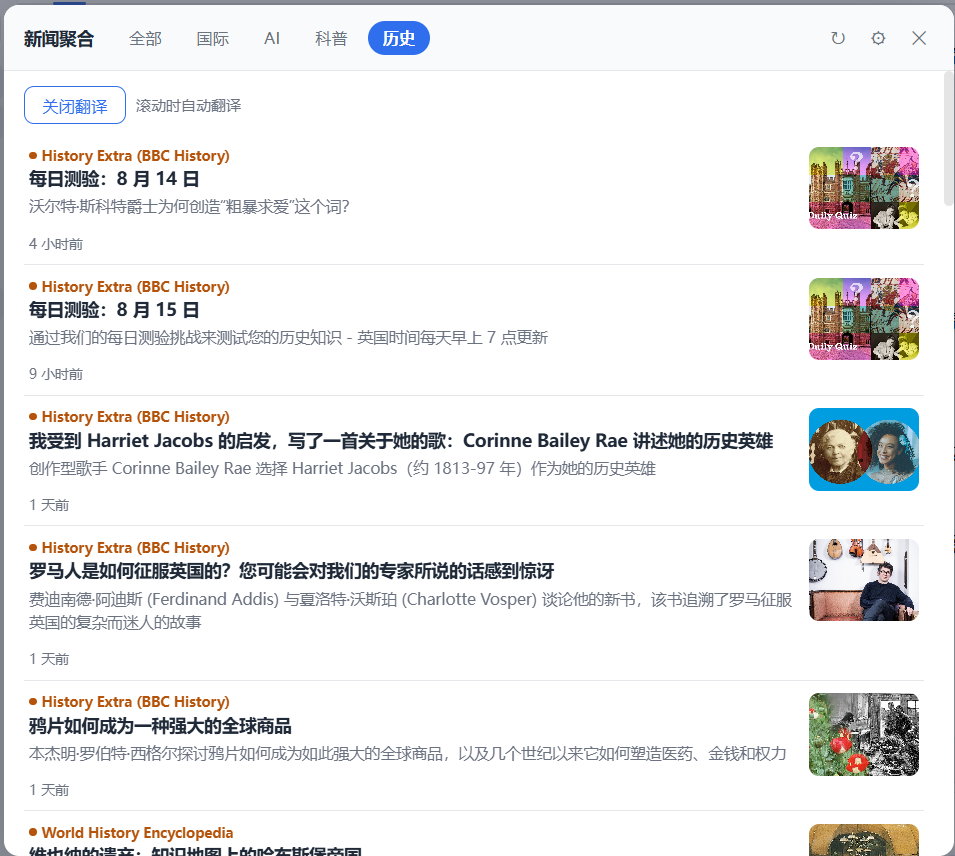Click the opium poppies thumbnail
Screen dimensions: 955x856
(x=864, y=734)
